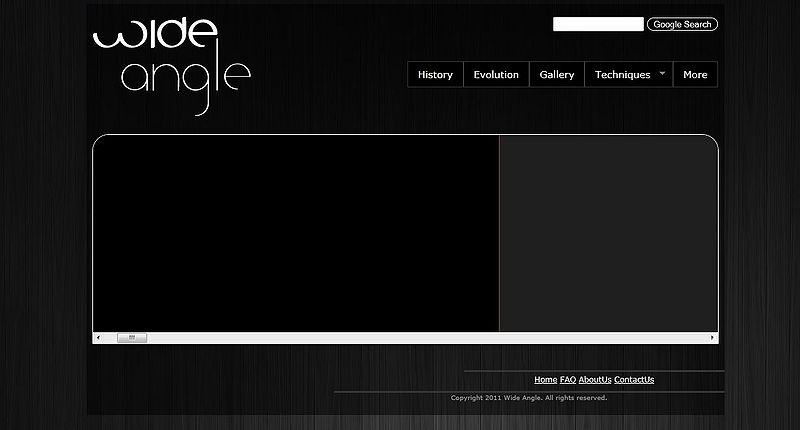This screenshot has height=430, width=800.
Task: Follow the Home footer link
Action: (x=545, y=380)
